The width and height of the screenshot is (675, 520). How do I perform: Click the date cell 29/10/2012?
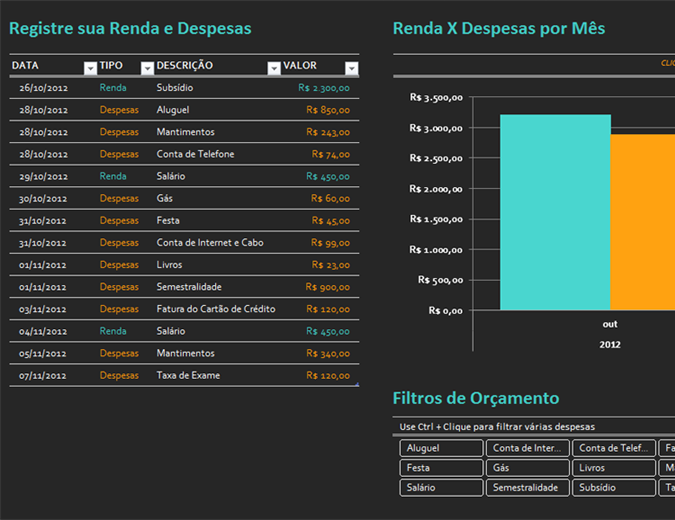(43, 176)
